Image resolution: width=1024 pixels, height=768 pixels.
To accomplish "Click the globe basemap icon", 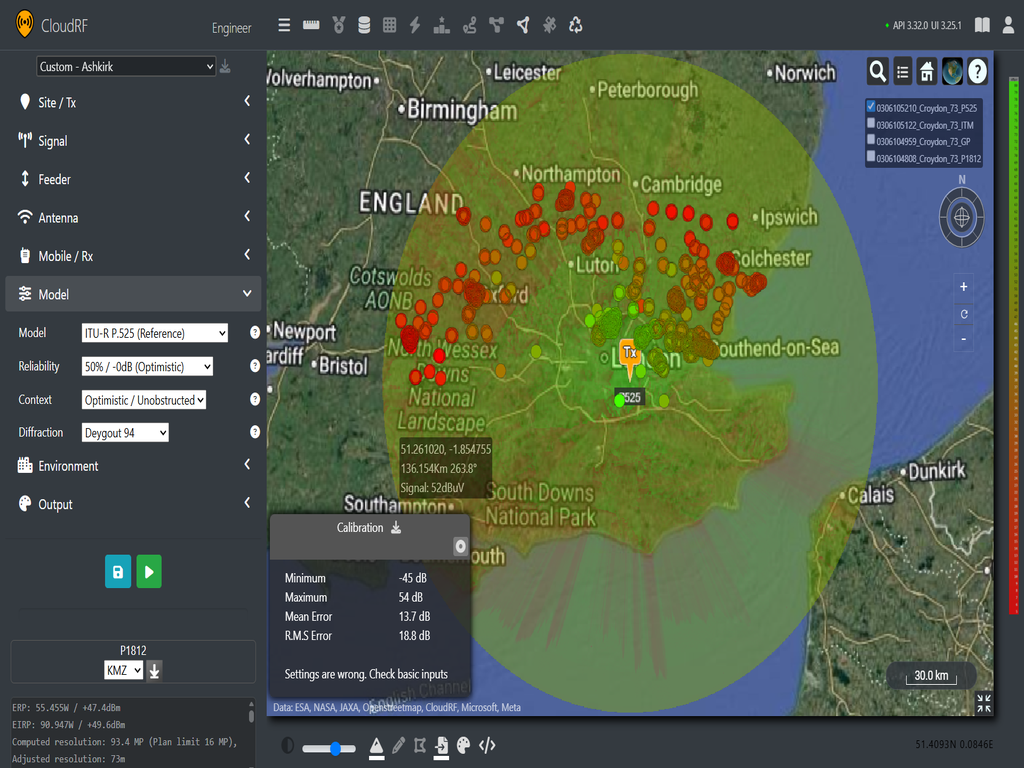I will click(x=951, y=71).
